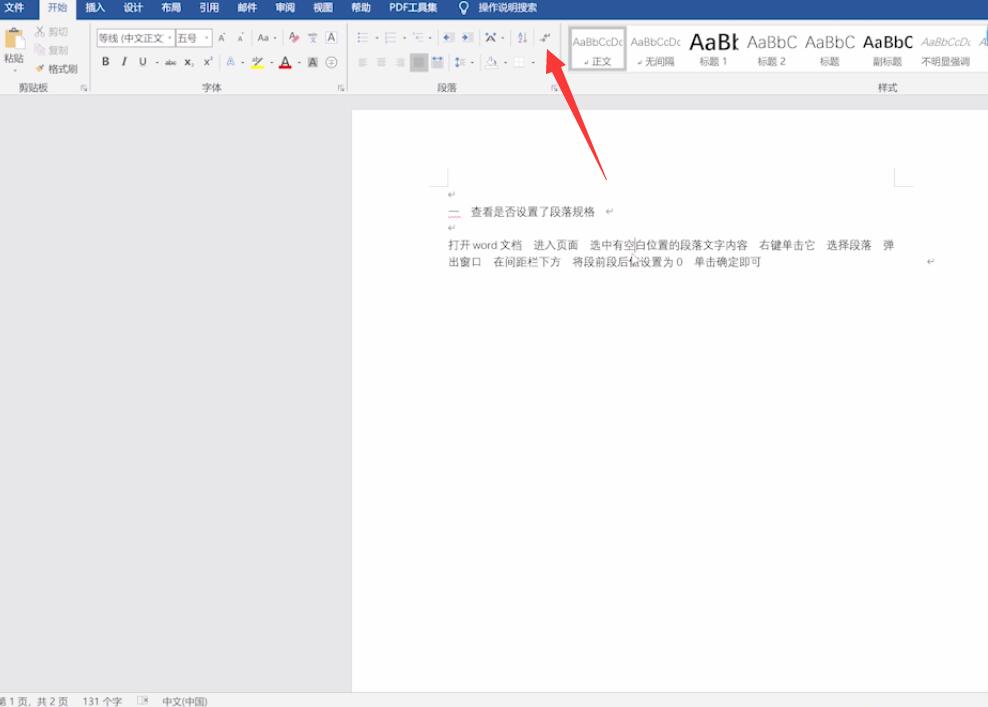Click the decrease indent icon
The image size is (988, 707).
448,38
